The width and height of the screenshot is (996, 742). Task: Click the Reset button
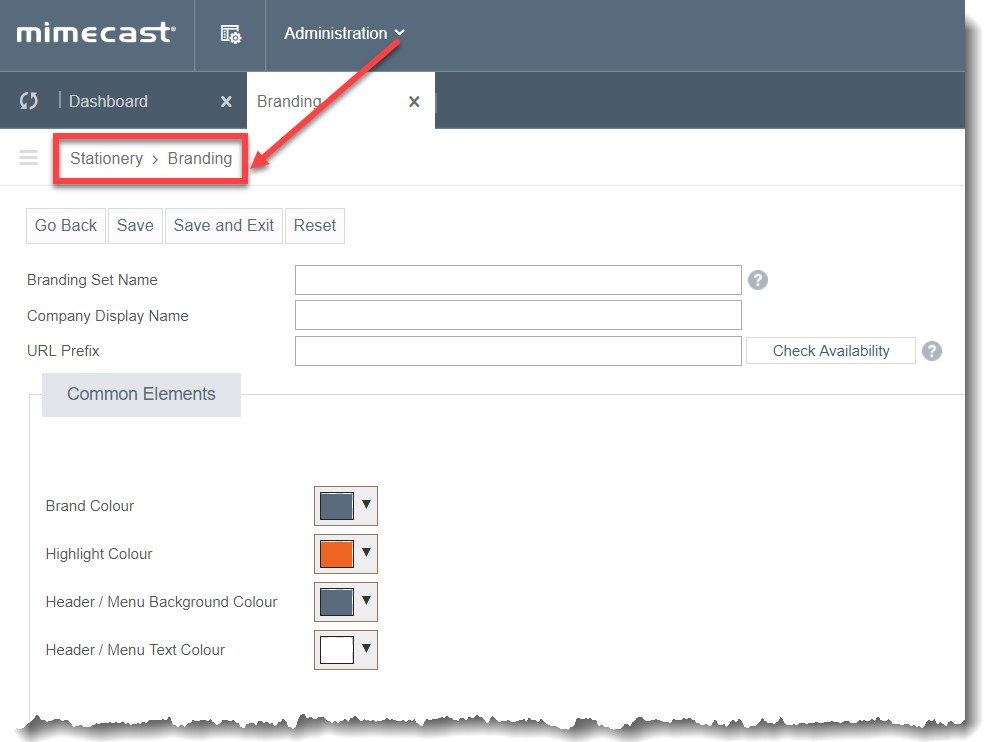[x=314, y=225]
